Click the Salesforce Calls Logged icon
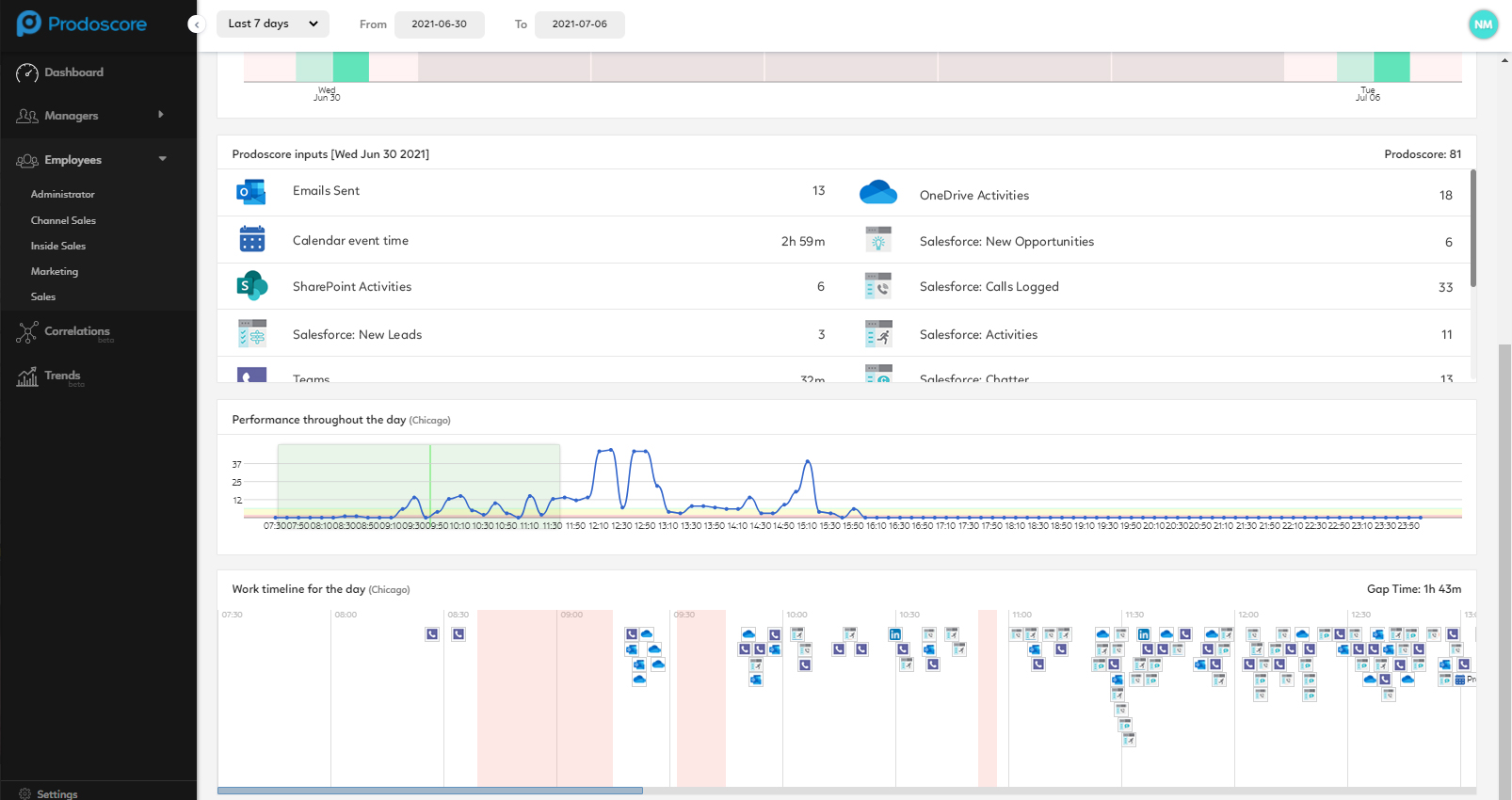Viewport: 1512px width, 800px height. 877,286
